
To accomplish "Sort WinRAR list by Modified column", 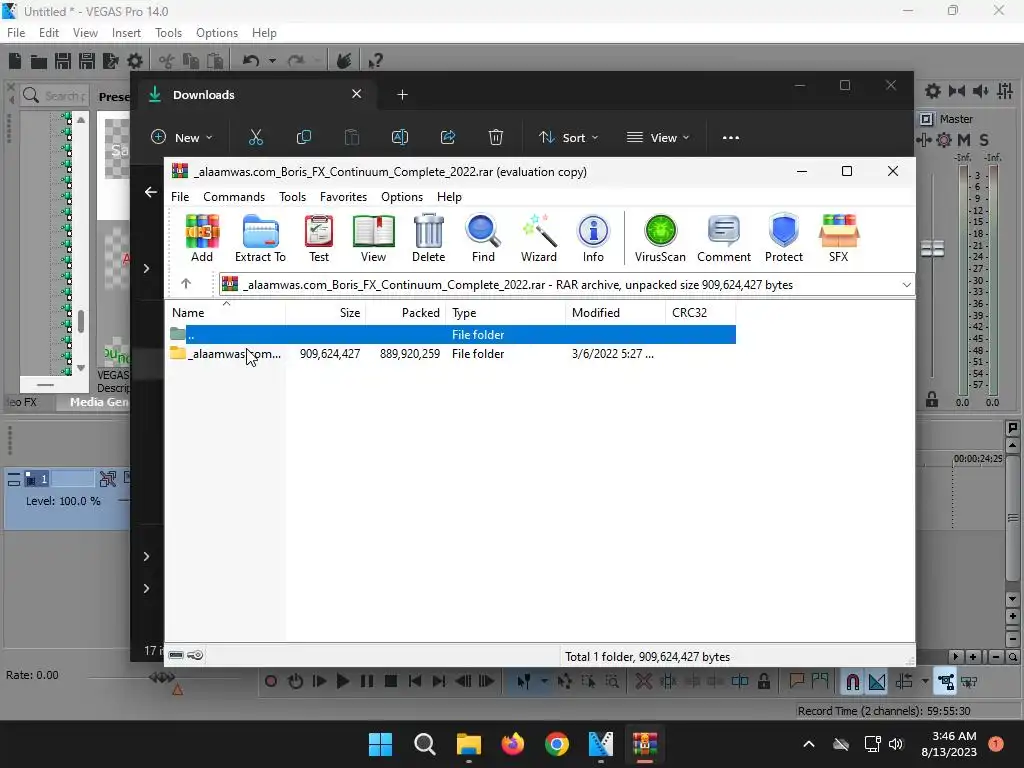I will click(x=615, y=313).
